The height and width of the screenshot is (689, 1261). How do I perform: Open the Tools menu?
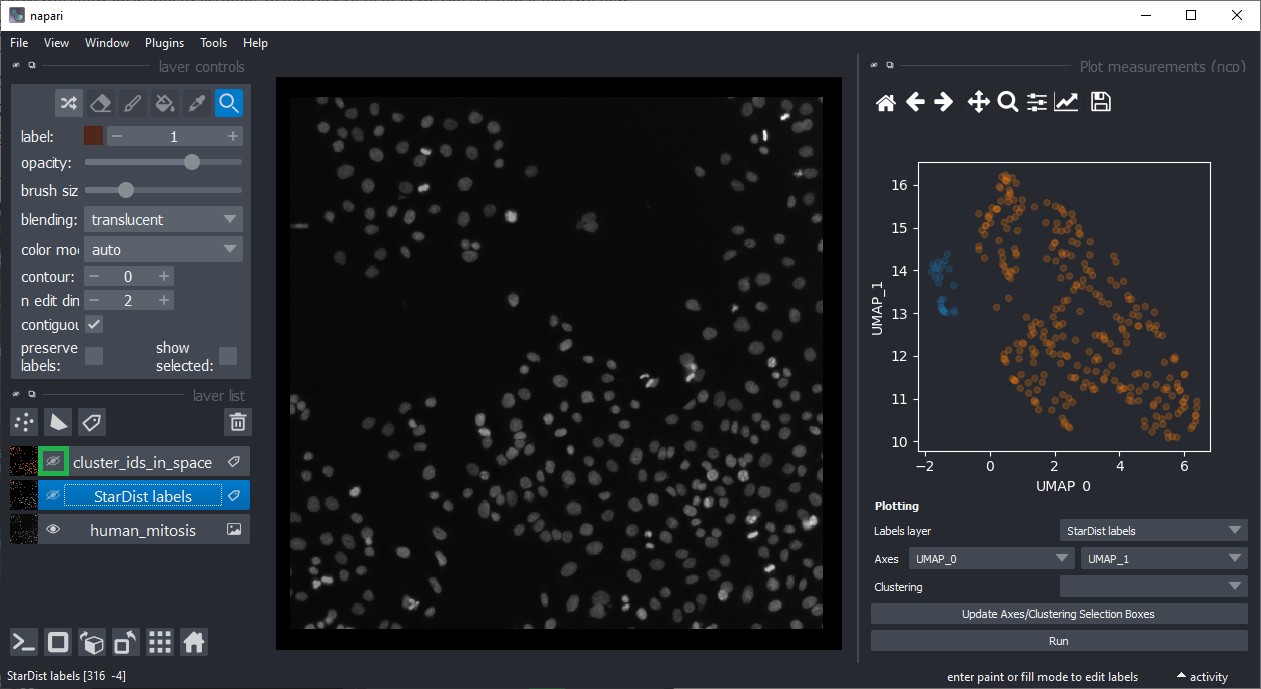tap(213, 43)
